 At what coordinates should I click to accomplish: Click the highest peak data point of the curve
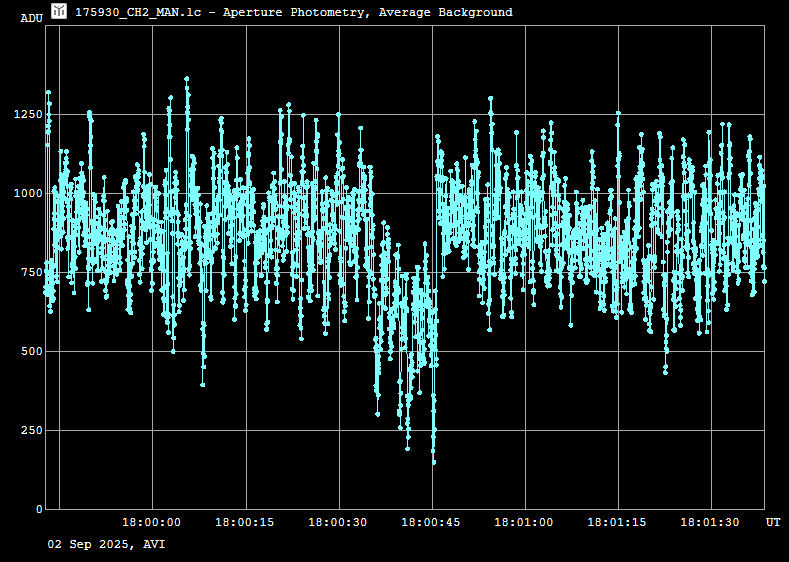186,78
